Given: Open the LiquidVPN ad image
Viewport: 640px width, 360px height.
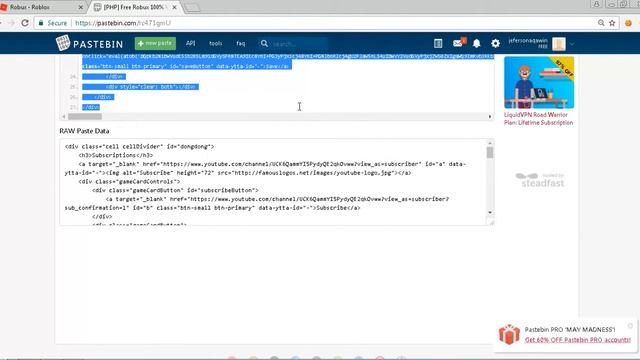Looking at the screenshot, I should coord(539,82).
